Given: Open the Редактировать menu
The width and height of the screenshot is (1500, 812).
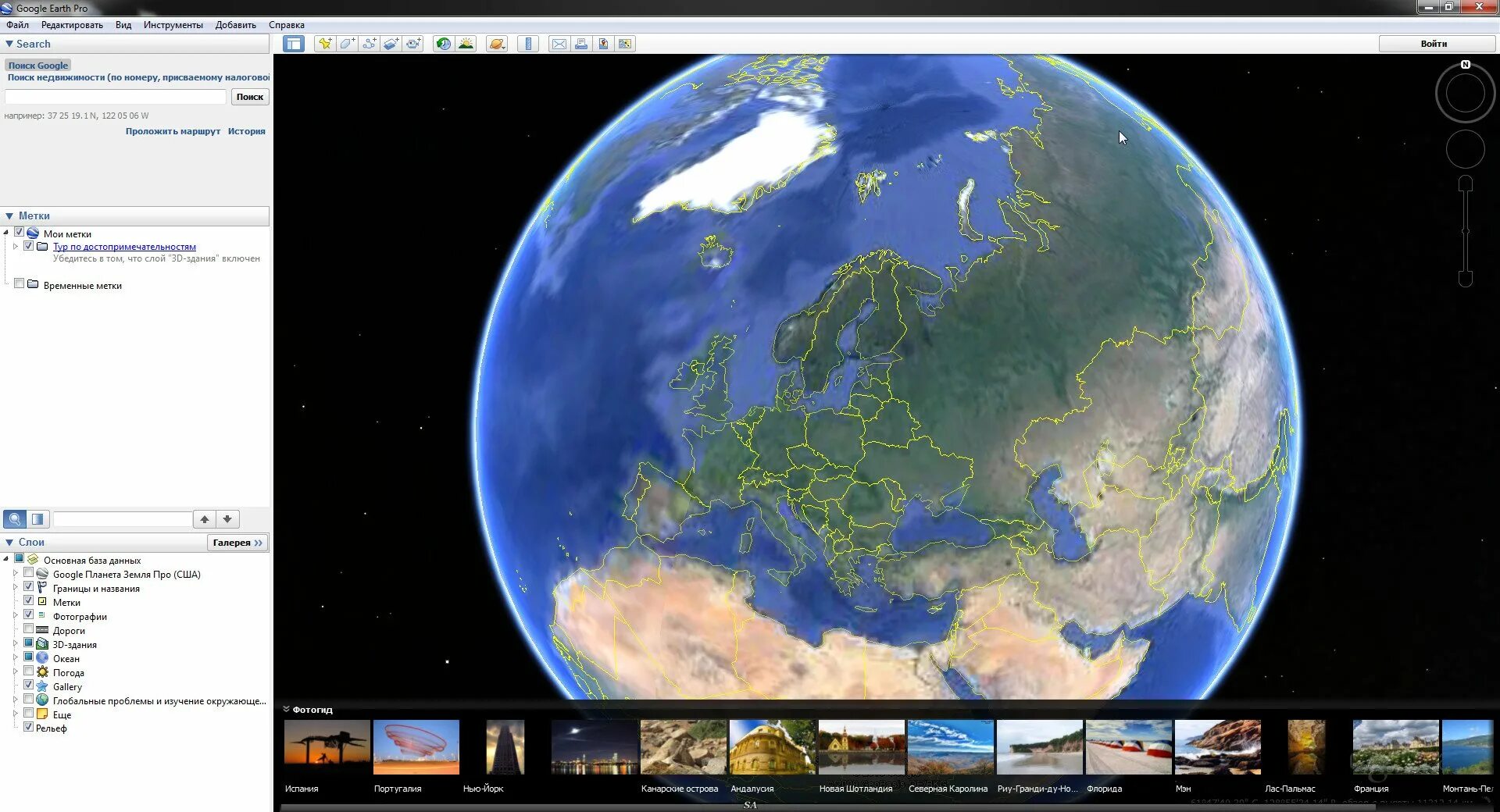Looking at the screenshot, I should 72,25.
